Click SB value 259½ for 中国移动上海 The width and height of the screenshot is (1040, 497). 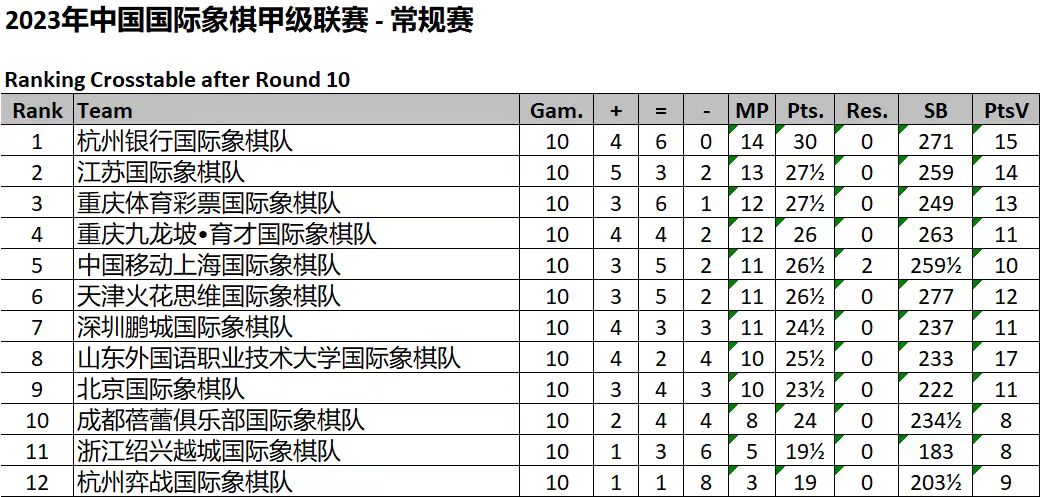935,265
